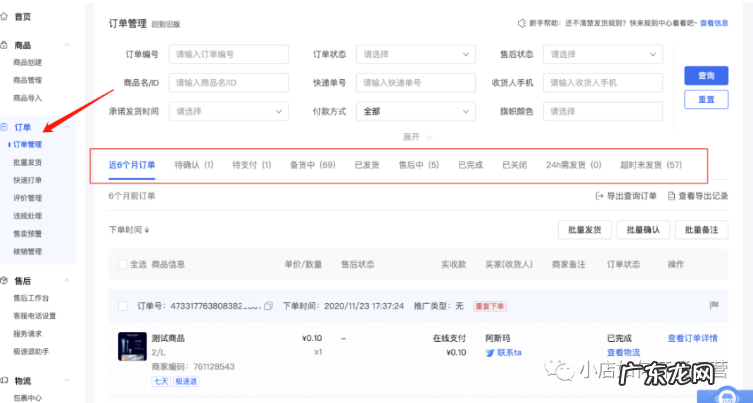Open the 付款方式 dropdown showing 全部

coord(415,111)
